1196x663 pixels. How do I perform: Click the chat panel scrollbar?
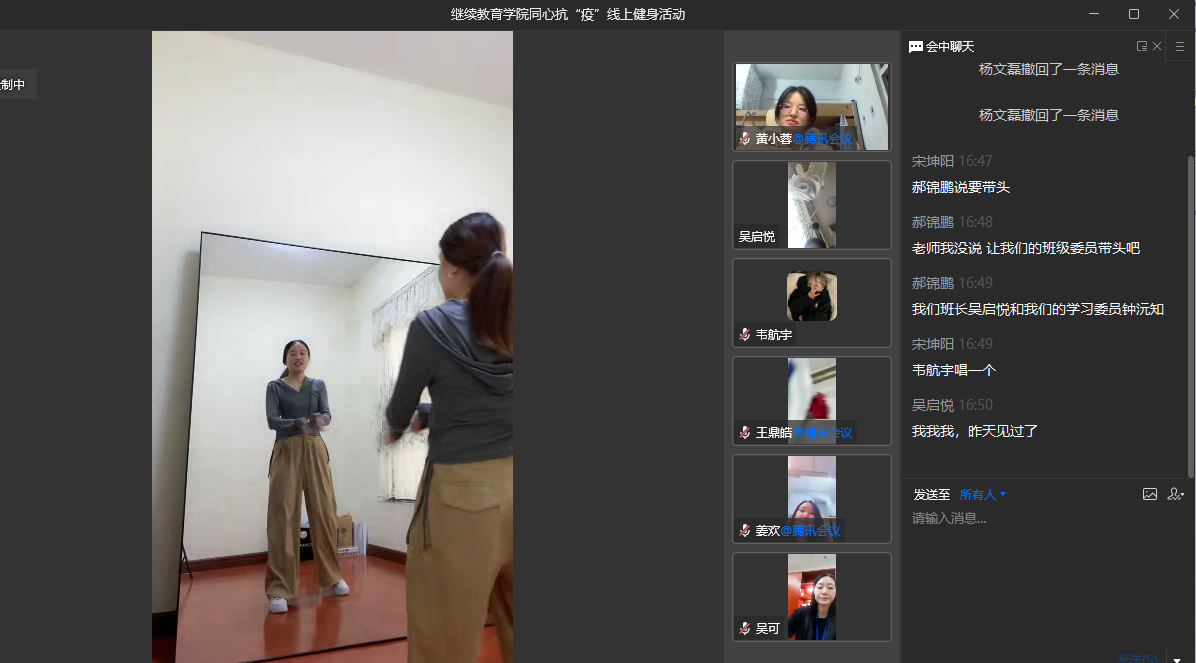[1190, 300]
